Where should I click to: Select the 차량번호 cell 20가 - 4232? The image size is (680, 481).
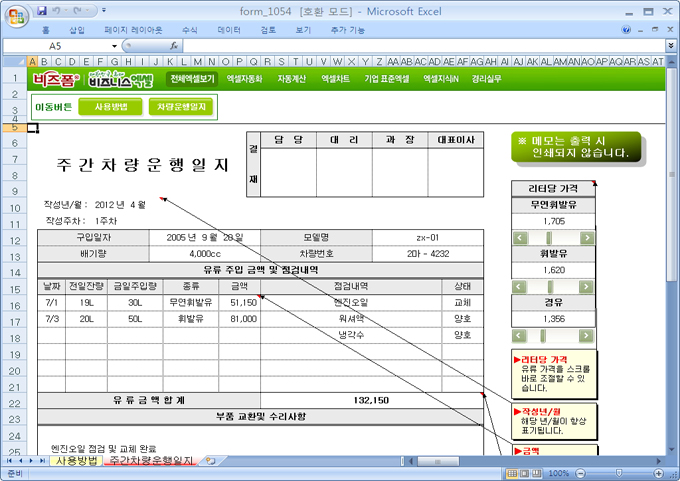point(428,254)
